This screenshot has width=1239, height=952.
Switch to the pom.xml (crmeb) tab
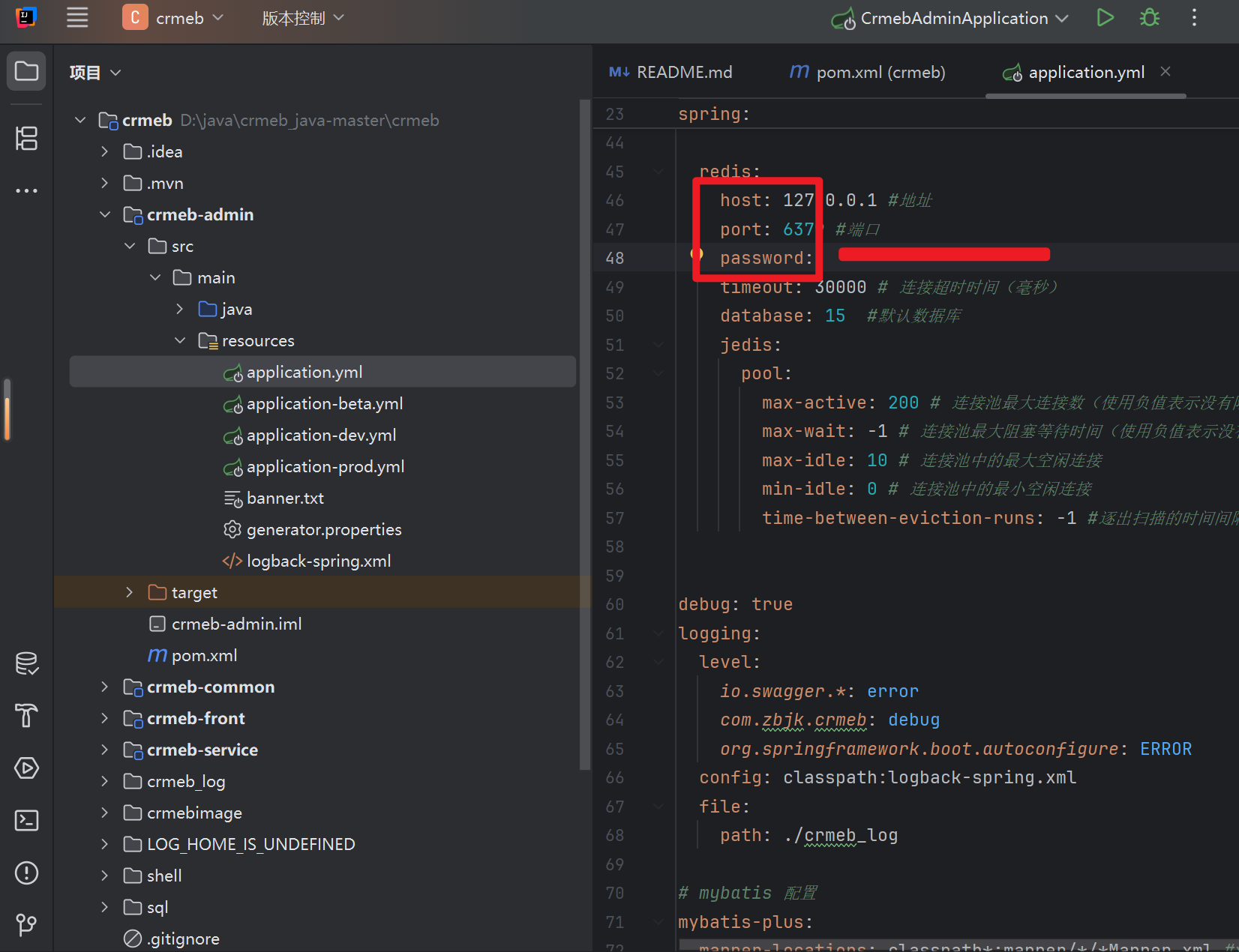(867, 72)
